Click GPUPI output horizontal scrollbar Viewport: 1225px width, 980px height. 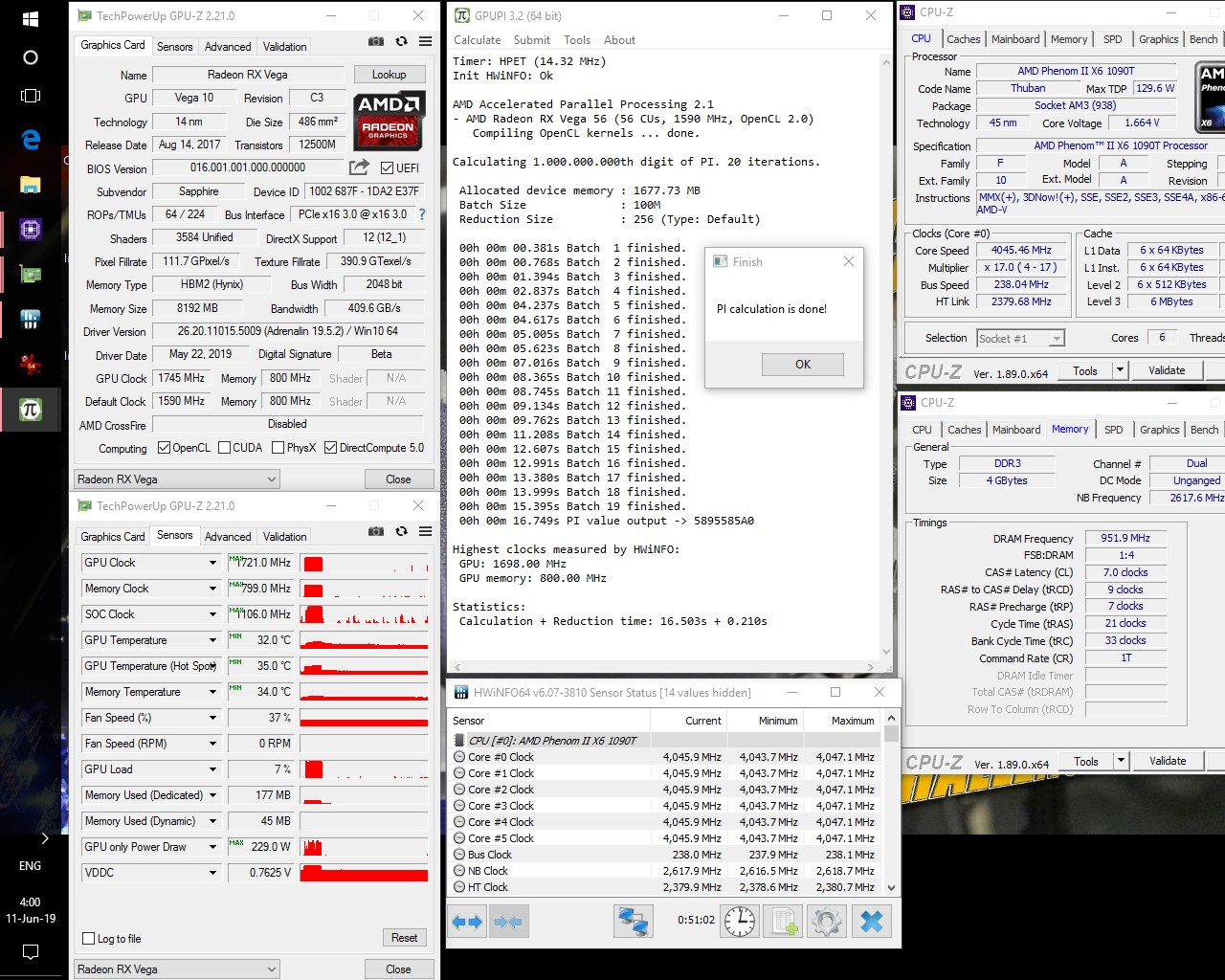point(665,667)
